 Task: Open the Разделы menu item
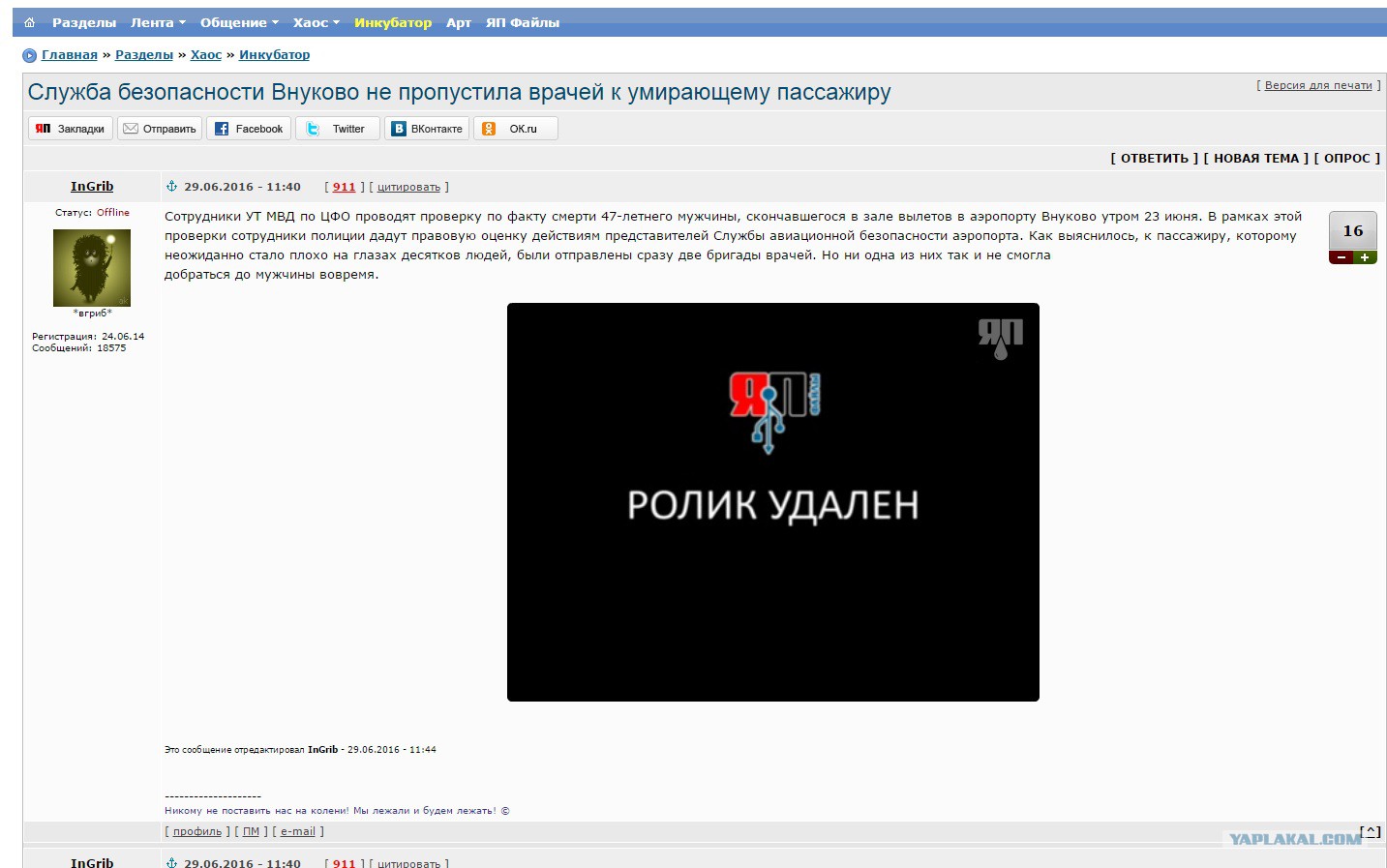point(84,22)
